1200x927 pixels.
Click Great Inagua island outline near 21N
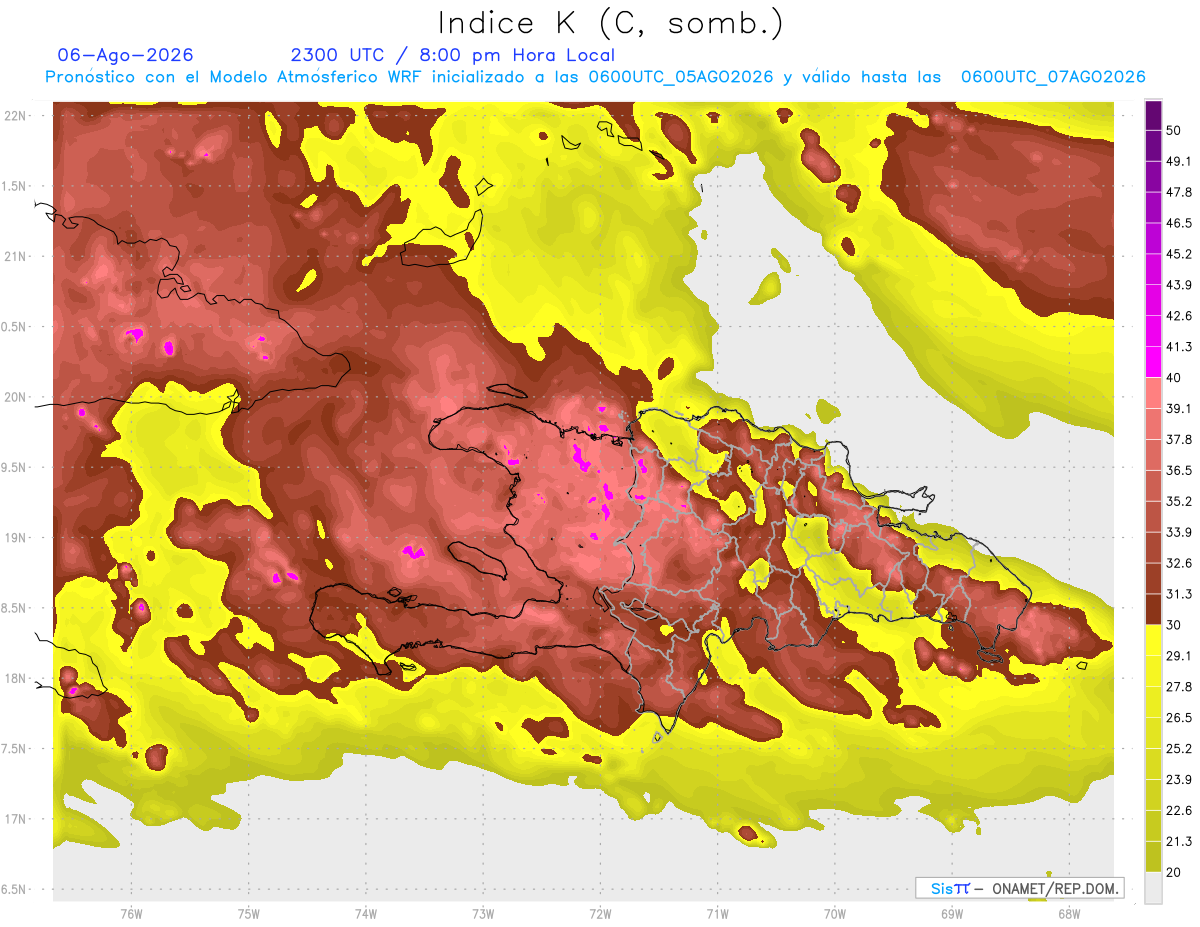442,243
